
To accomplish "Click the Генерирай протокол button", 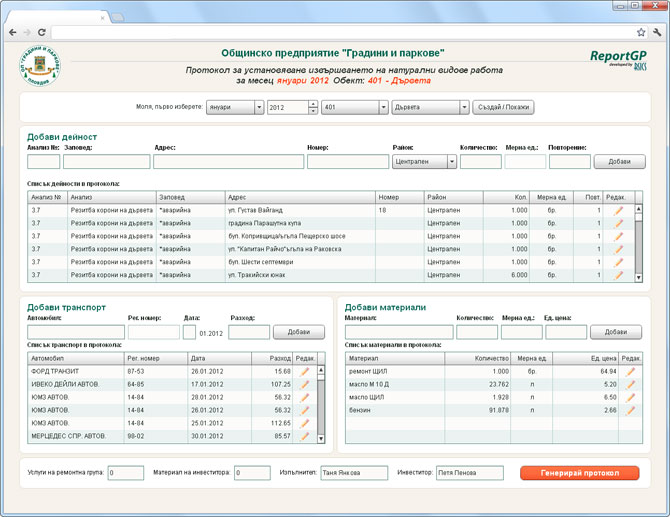I will click(x=579, y=473).
